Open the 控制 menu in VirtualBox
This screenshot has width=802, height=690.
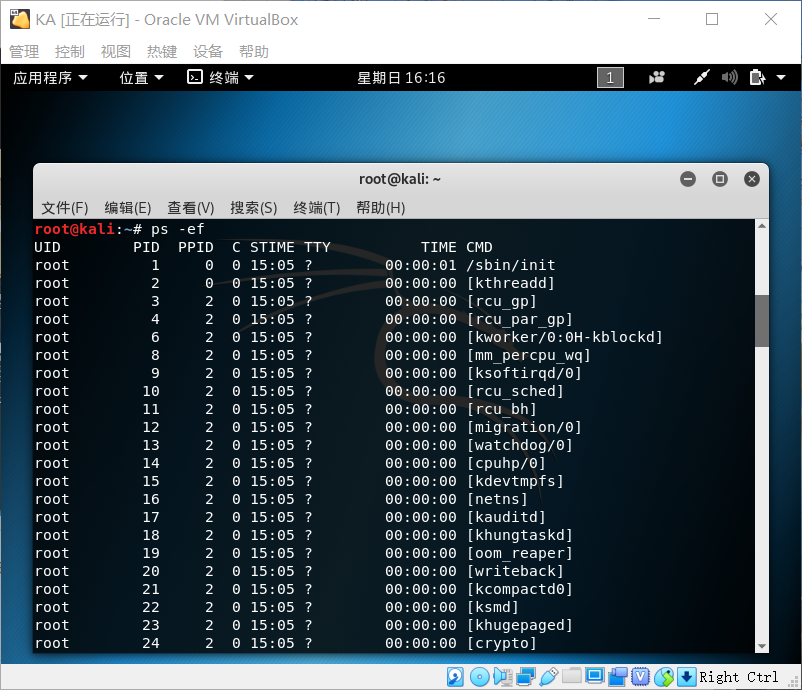tap(68, 51)
